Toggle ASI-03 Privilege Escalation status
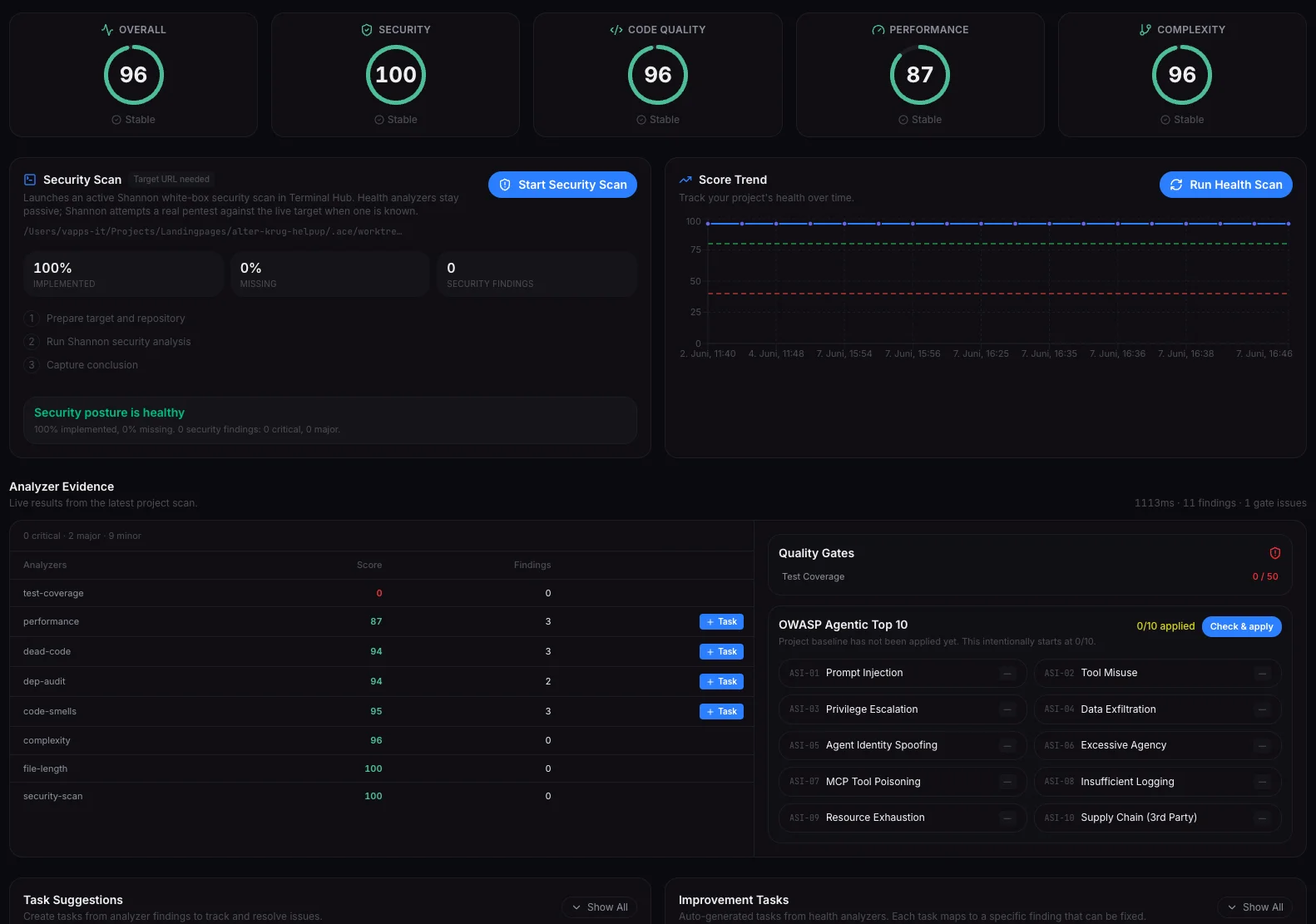Viewport: 1316px width, 924px height. coord(1007,709)
